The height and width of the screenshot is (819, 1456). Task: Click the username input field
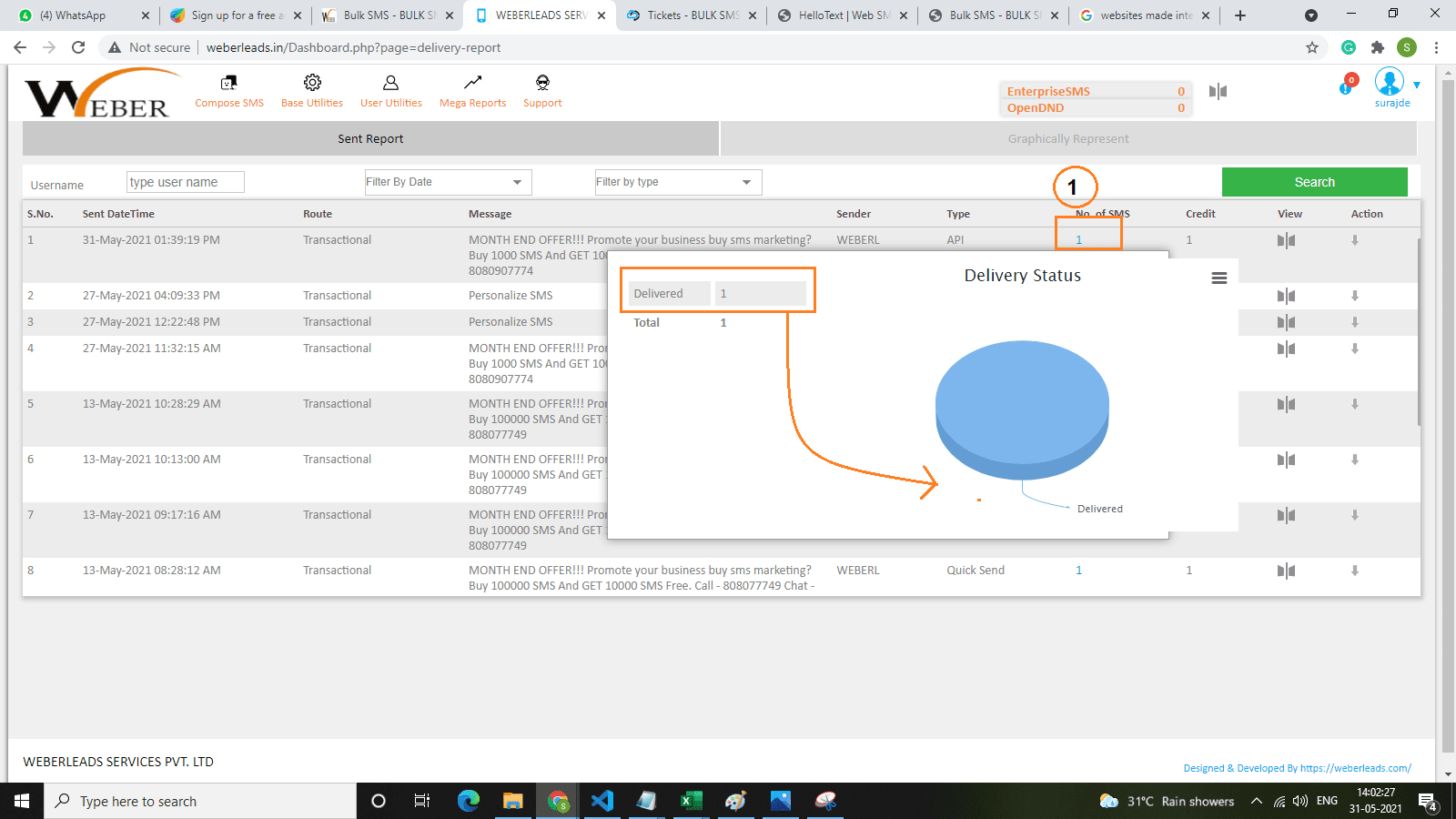click(x=186, y=182)
